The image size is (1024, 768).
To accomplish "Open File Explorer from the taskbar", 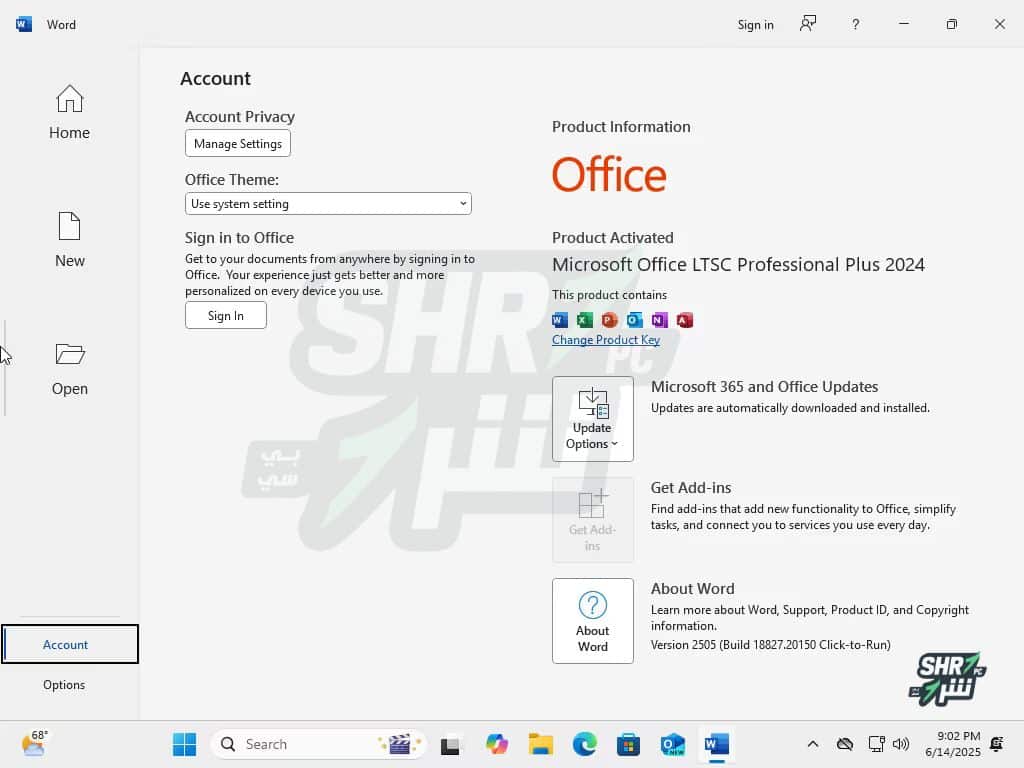I will [x=541, y=744].
